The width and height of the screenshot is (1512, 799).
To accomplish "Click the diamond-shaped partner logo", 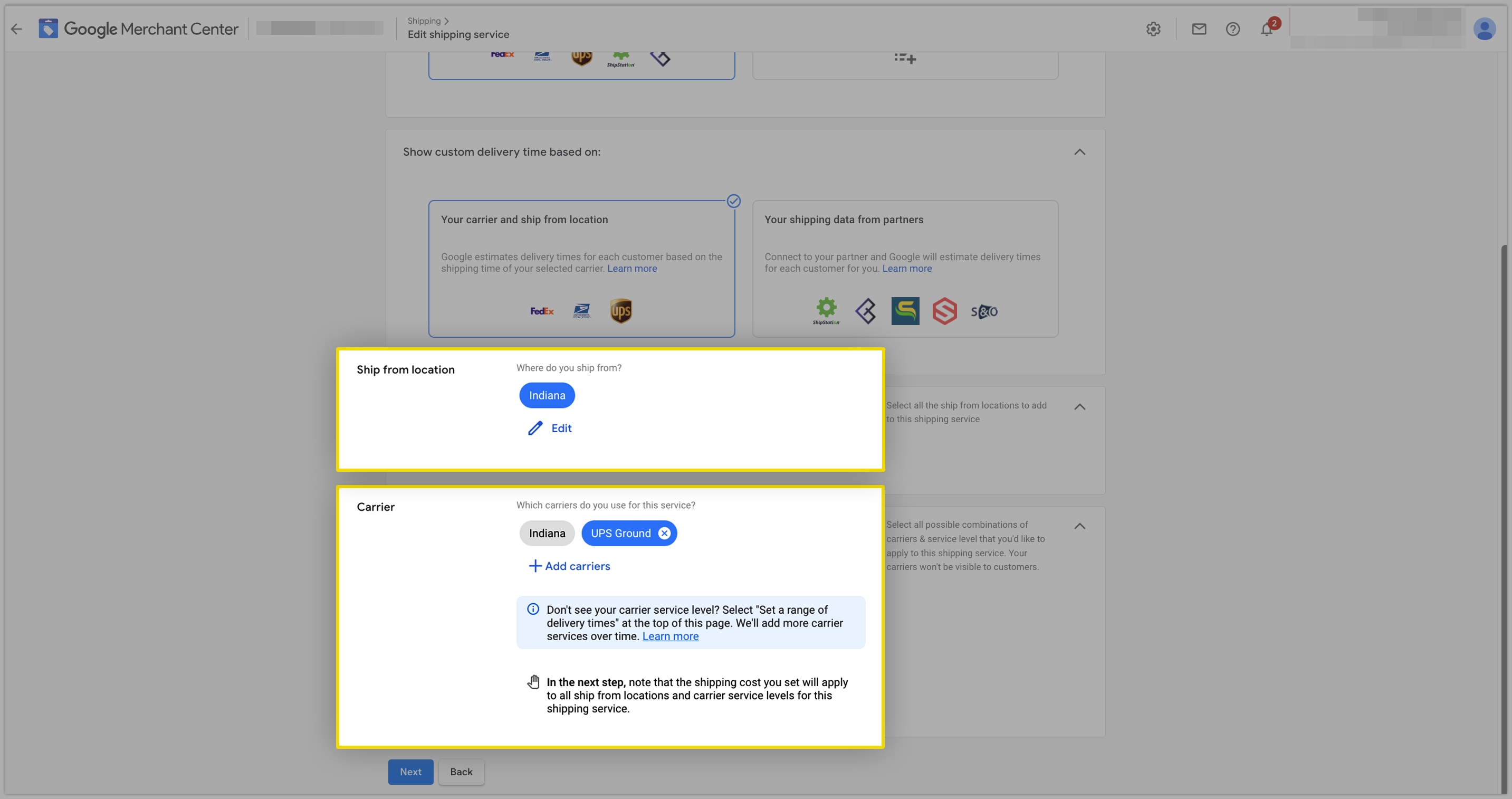I will click(865, 311).
